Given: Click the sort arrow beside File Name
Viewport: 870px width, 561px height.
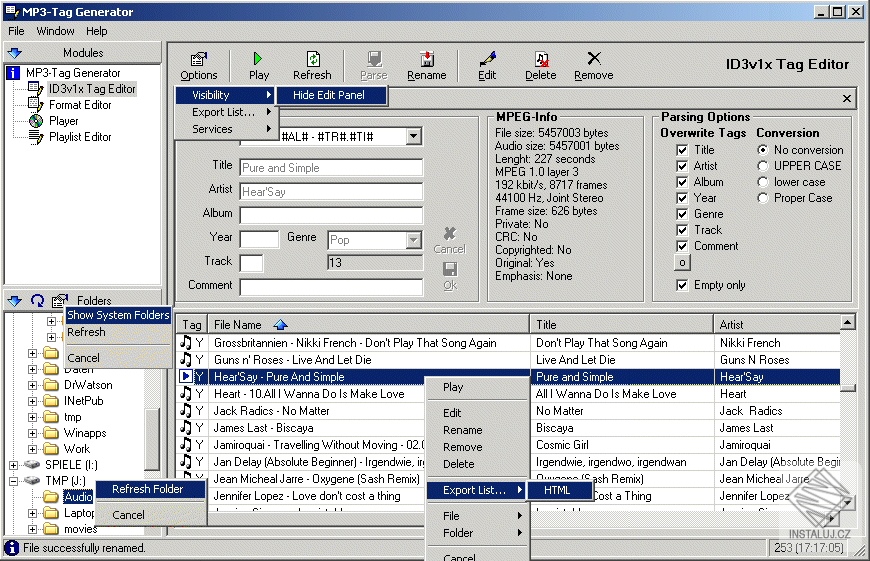Looking at the screenshot, I should (x=281, y=325).
